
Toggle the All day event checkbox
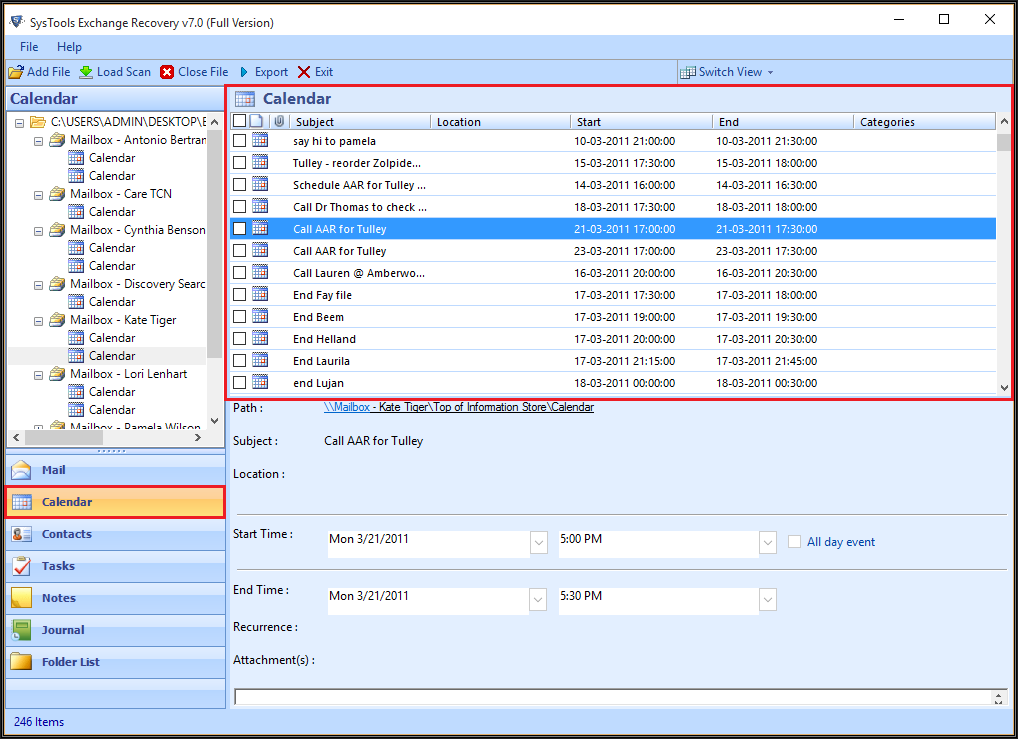coord(794,542)
